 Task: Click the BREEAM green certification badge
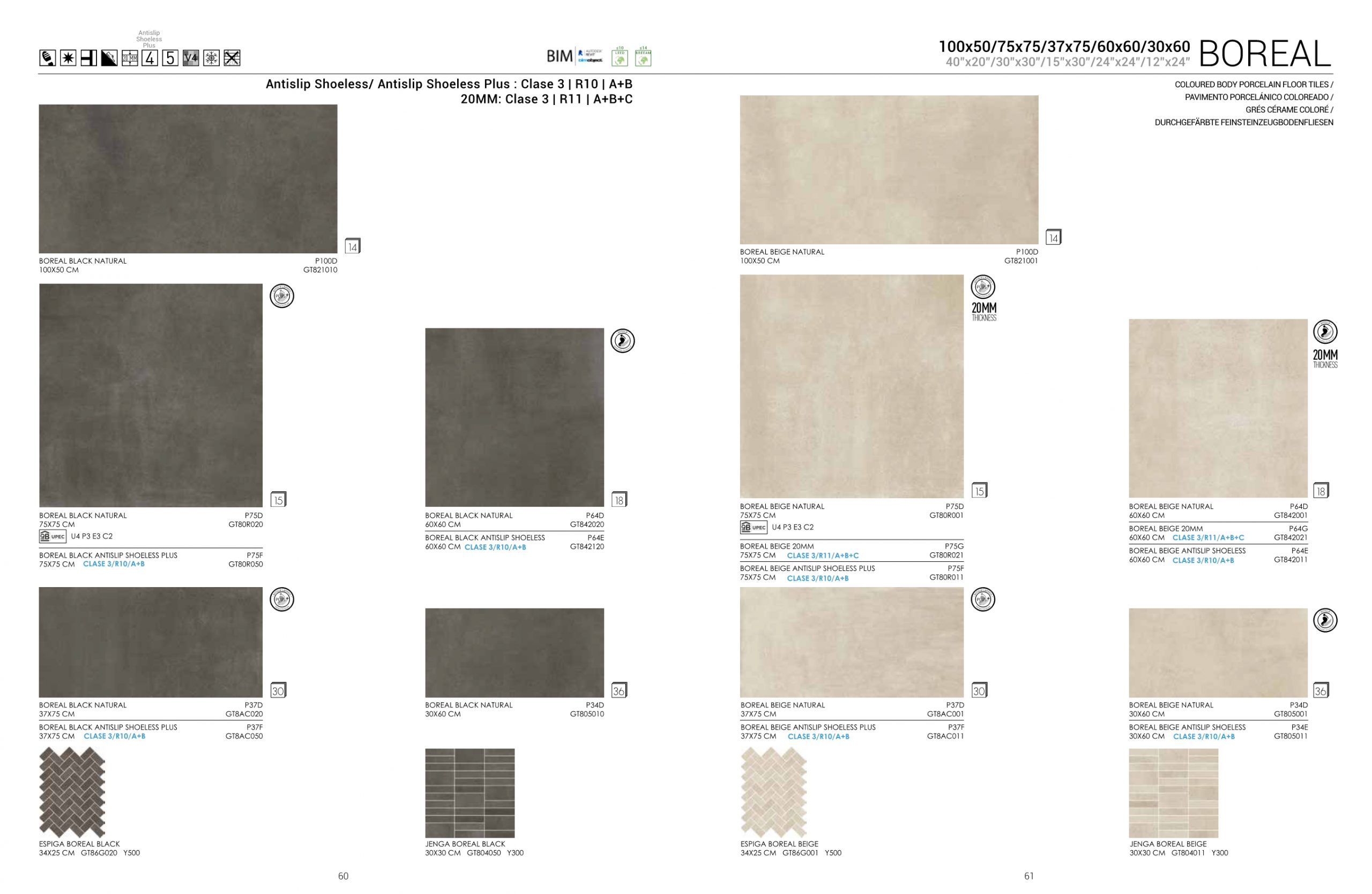pos(643,57)
